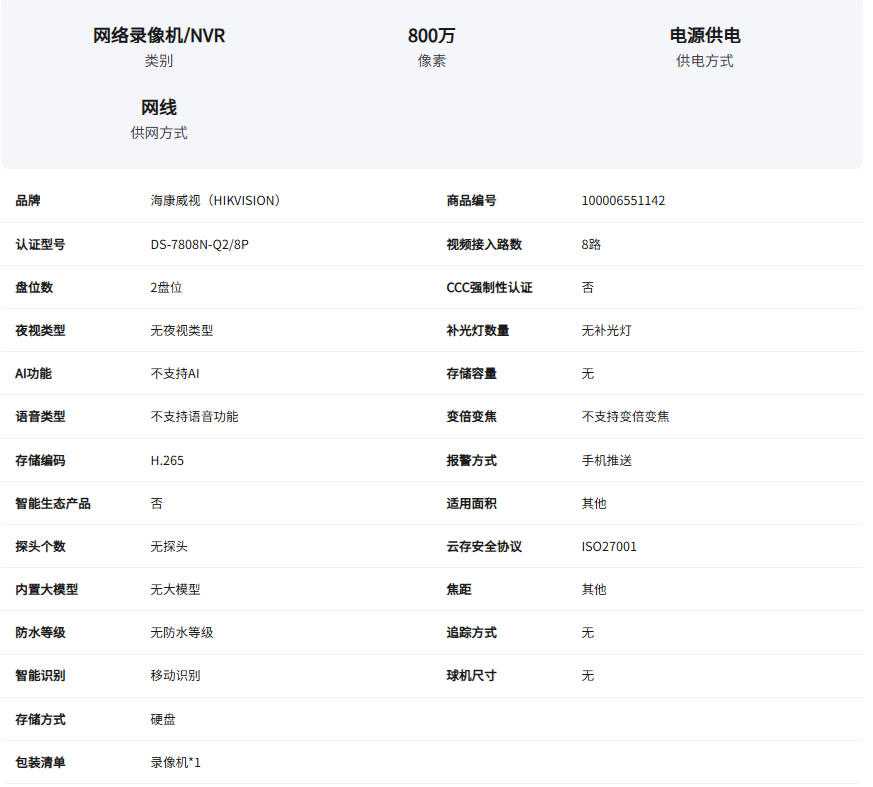Click the 存储方式 row label
The width and height of the screenshot is (873, 787).
coord(40,719)
